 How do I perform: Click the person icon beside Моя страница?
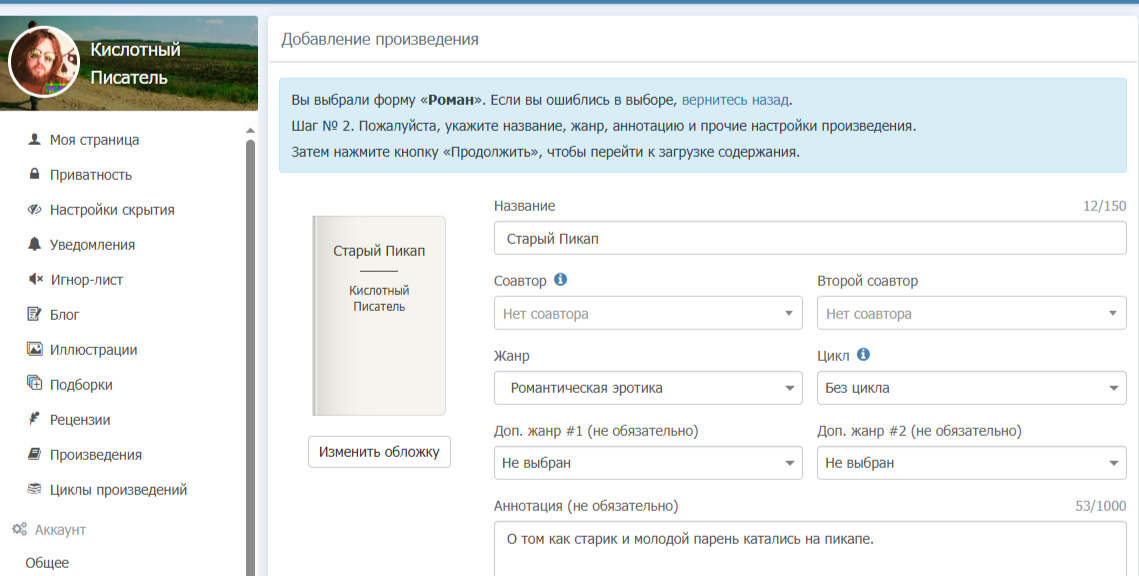point(34,140)
